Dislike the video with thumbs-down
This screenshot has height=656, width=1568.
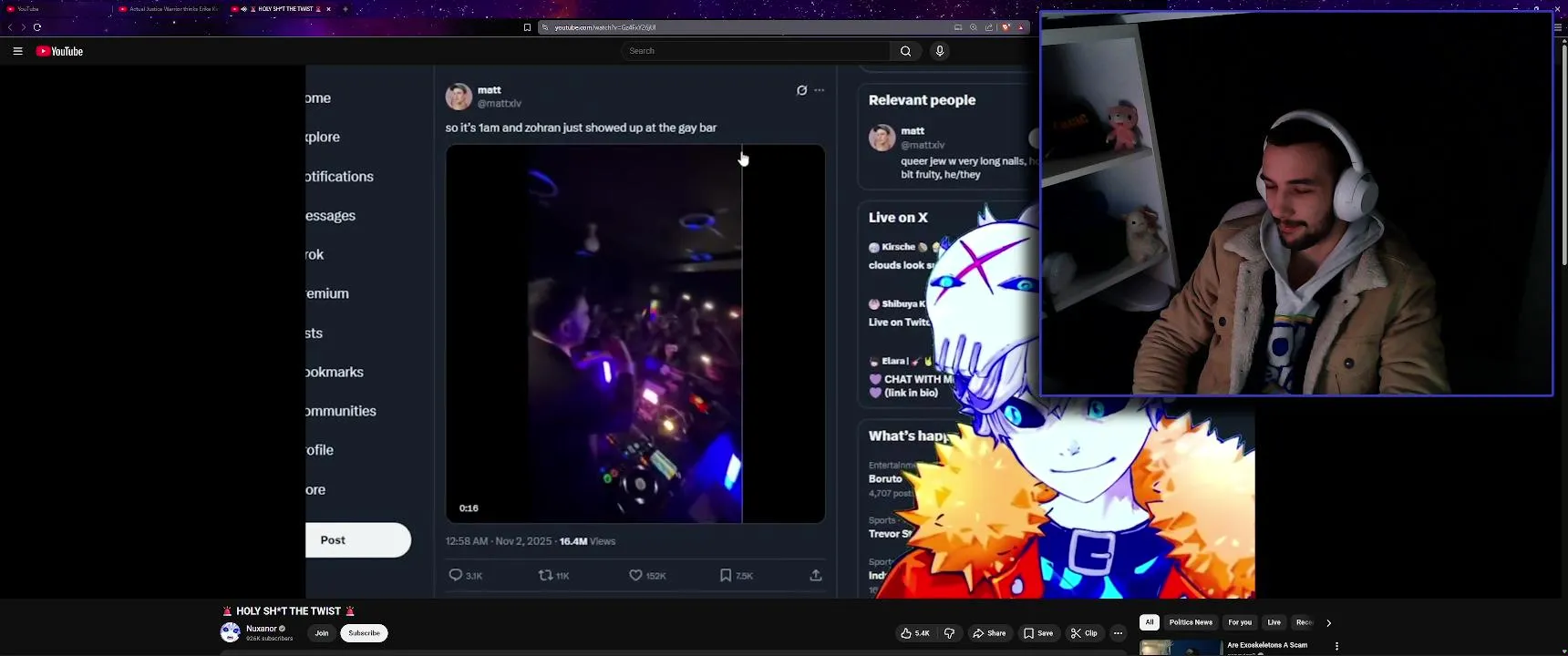(949, 633)
